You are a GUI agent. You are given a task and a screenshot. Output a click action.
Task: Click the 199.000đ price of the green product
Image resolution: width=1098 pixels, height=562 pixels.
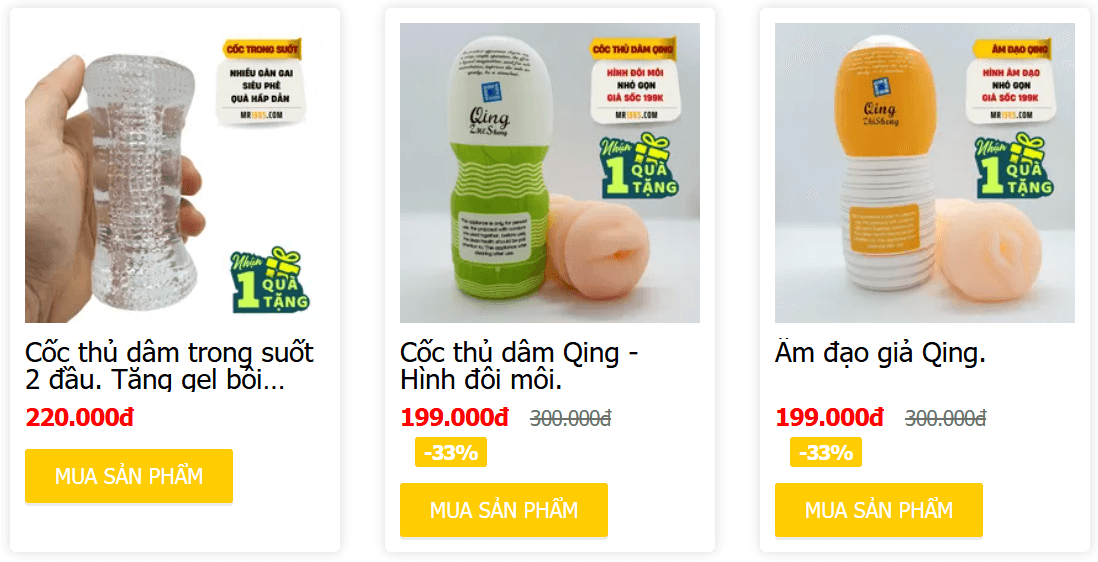click(x=454, y=418)
